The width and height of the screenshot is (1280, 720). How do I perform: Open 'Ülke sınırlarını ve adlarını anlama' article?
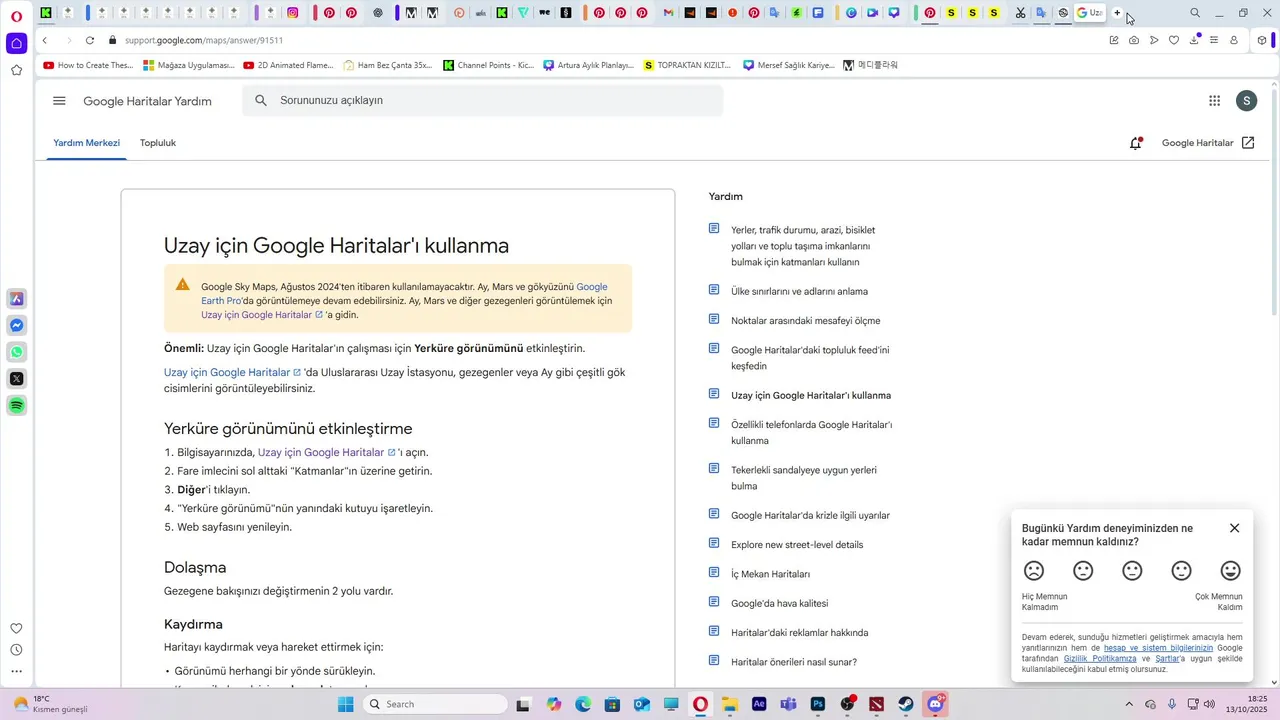pos(799,291)
